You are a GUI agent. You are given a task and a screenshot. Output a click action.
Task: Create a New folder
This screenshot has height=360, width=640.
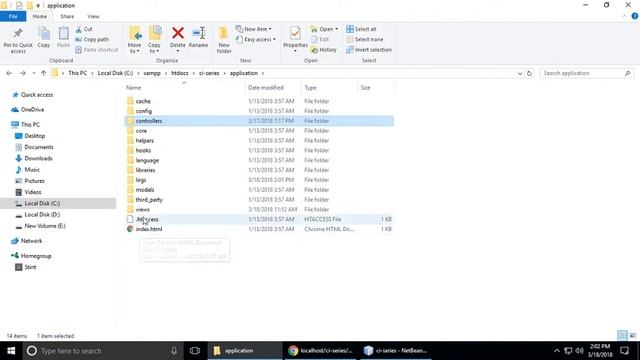(224, 40)
